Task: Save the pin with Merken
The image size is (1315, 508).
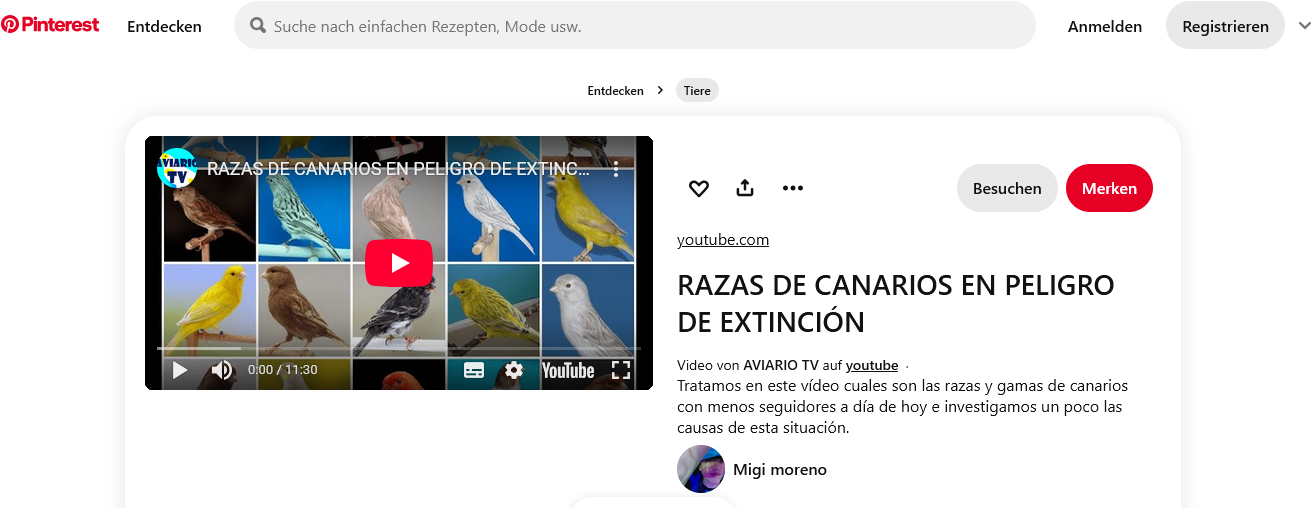Action: coord(1109,188)
